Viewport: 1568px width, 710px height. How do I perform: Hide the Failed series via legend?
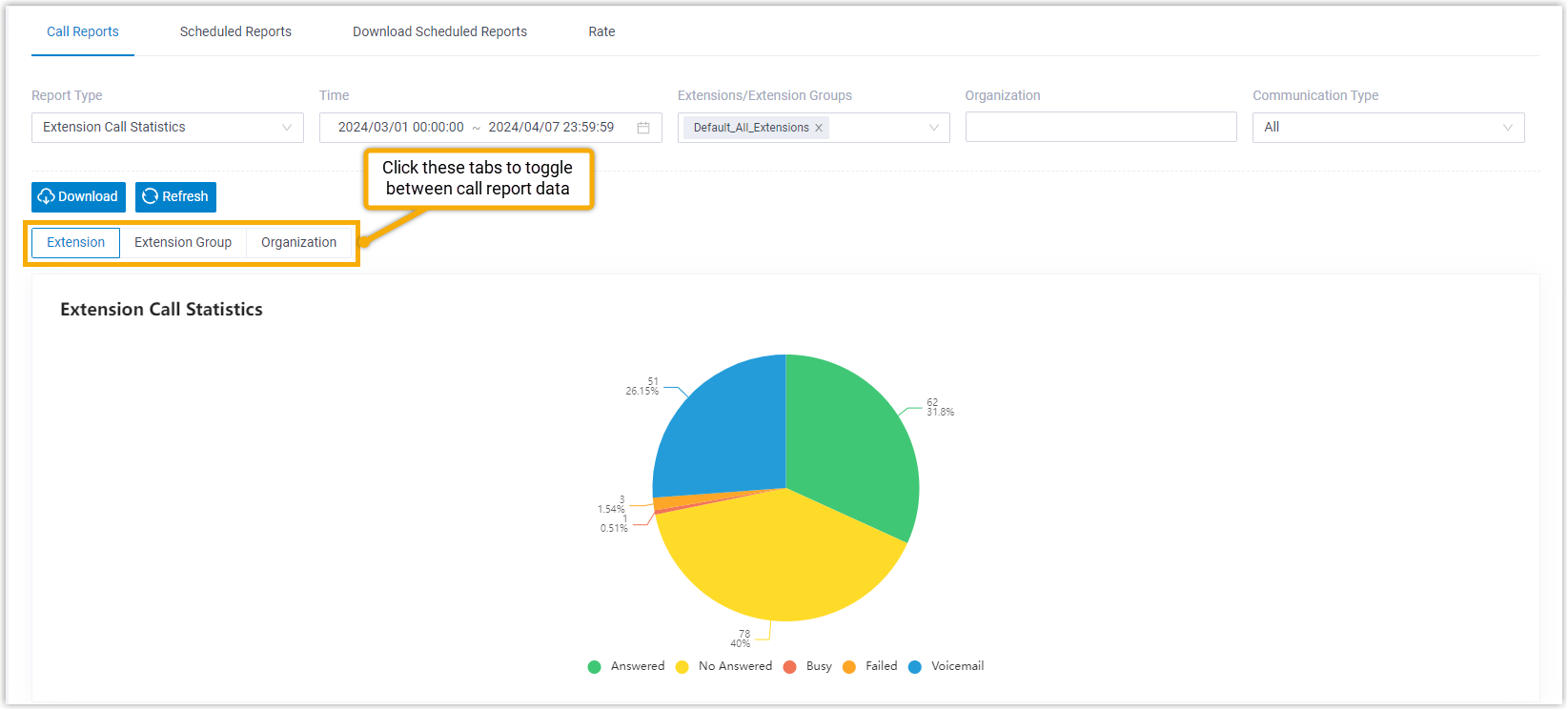[x=869, y=667]
